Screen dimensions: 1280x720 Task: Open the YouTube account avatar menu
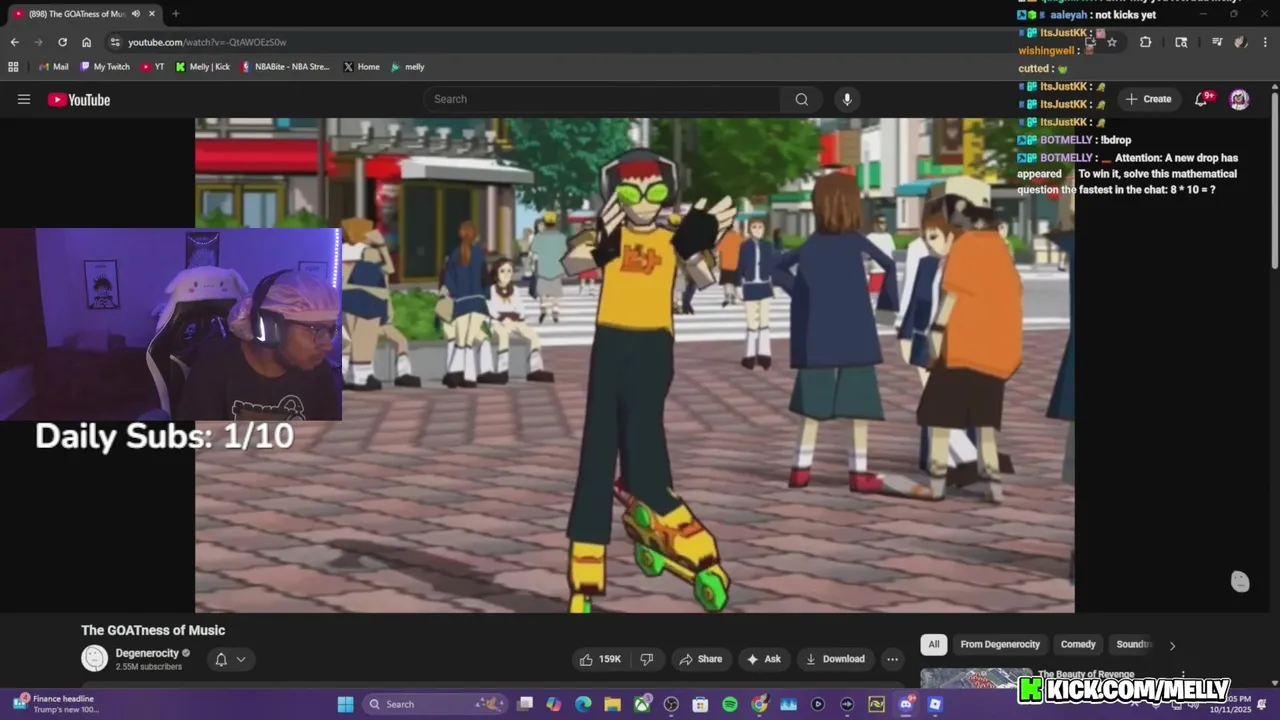pyautogui.click(x=1239, y=99)
